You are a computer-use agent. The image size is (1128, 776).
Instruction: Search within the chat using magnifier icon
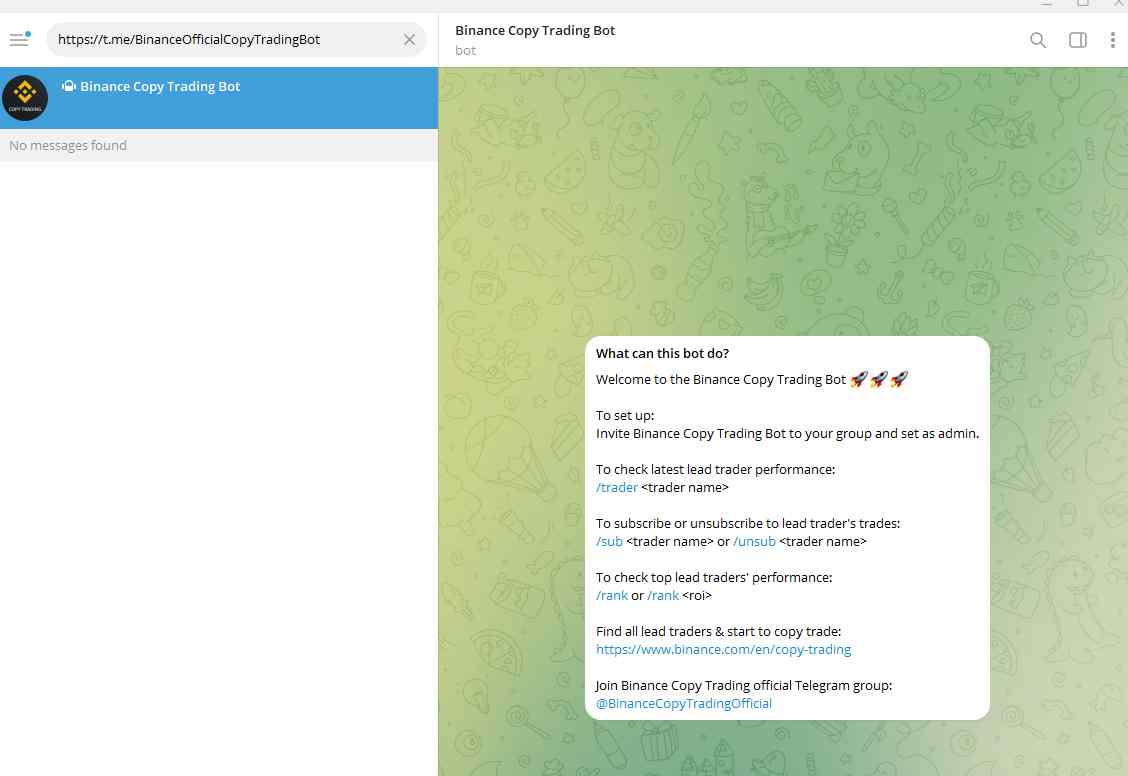(1037, 40)
